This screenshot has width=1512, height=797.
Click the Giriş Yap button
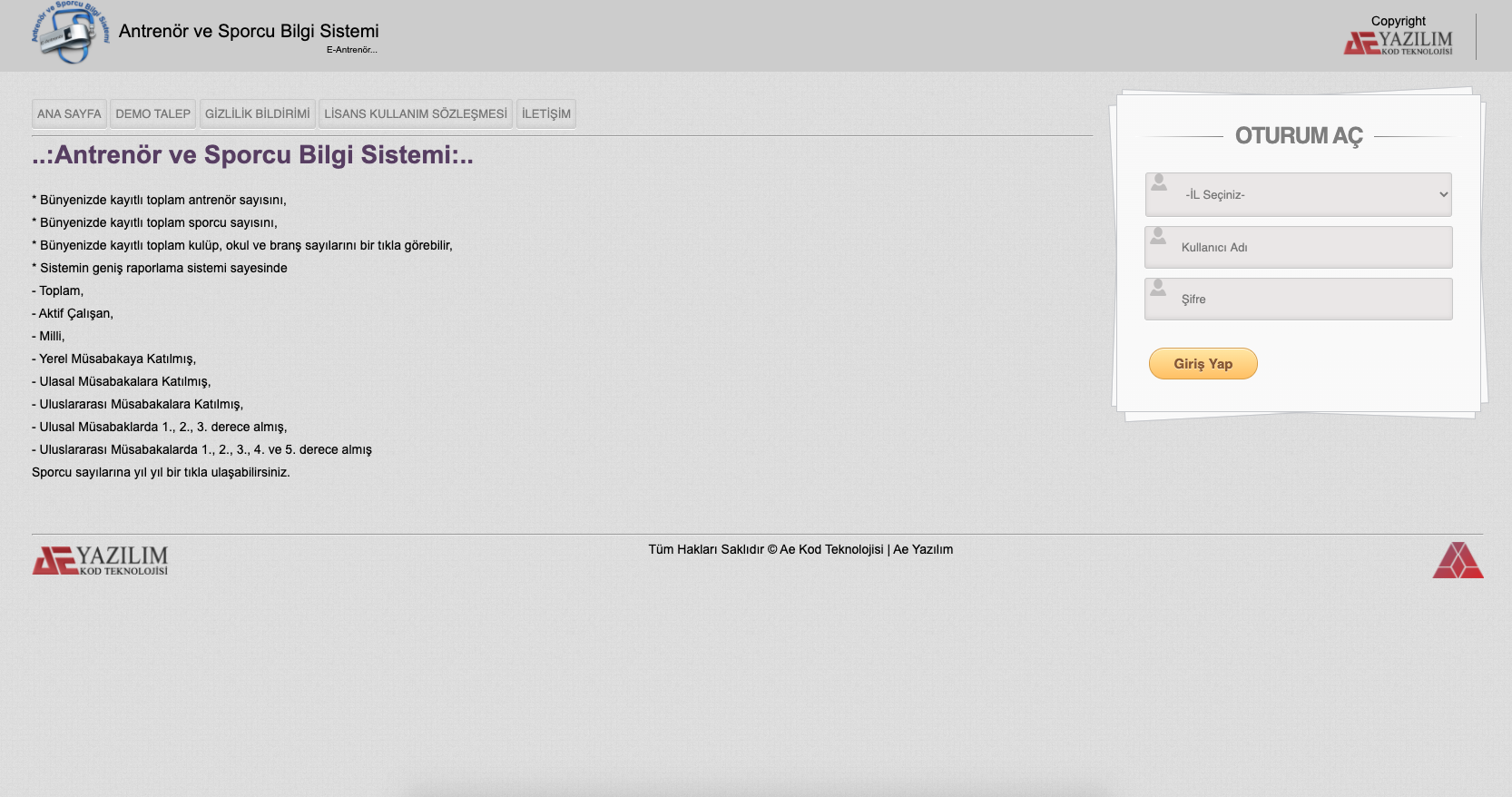pos(1203,363)
